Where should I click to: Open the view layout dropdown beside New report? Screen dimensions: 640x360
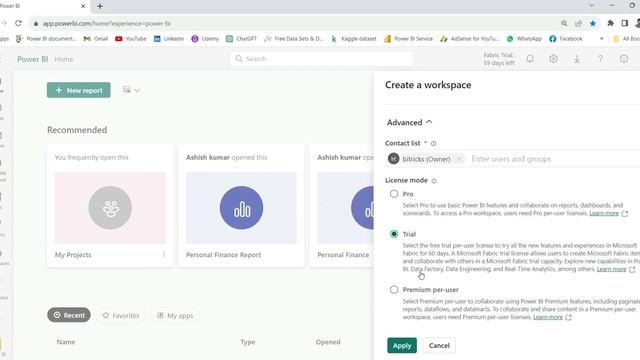point(131,90)
